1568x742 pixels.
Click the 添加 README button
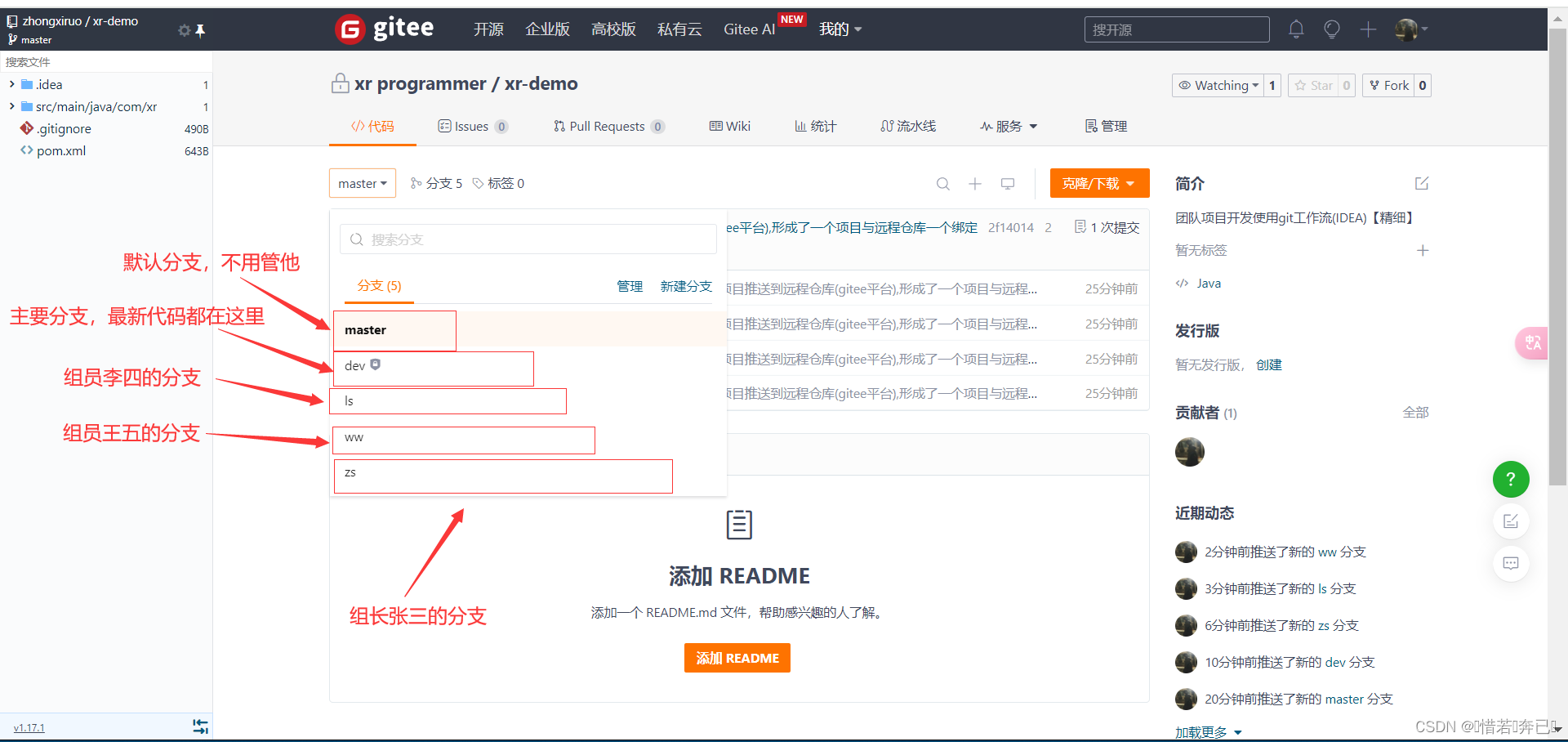(737, 658)
